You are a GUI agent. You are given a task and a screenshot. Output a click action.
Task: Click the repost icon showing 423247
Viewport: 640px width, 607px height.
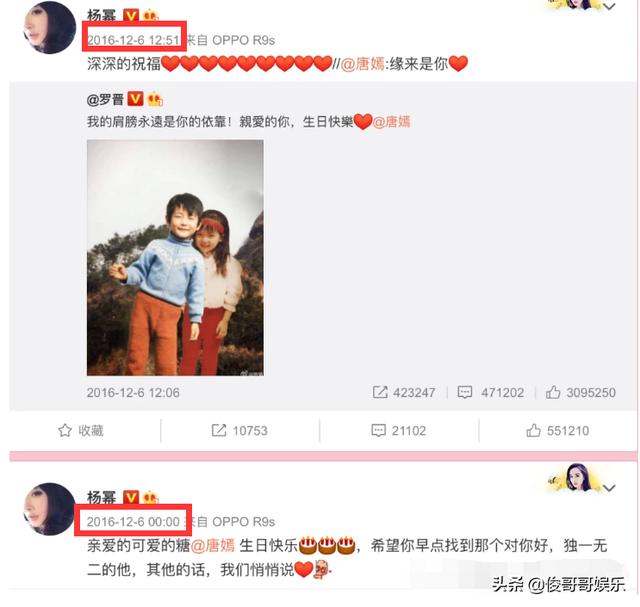coord(380,392)
